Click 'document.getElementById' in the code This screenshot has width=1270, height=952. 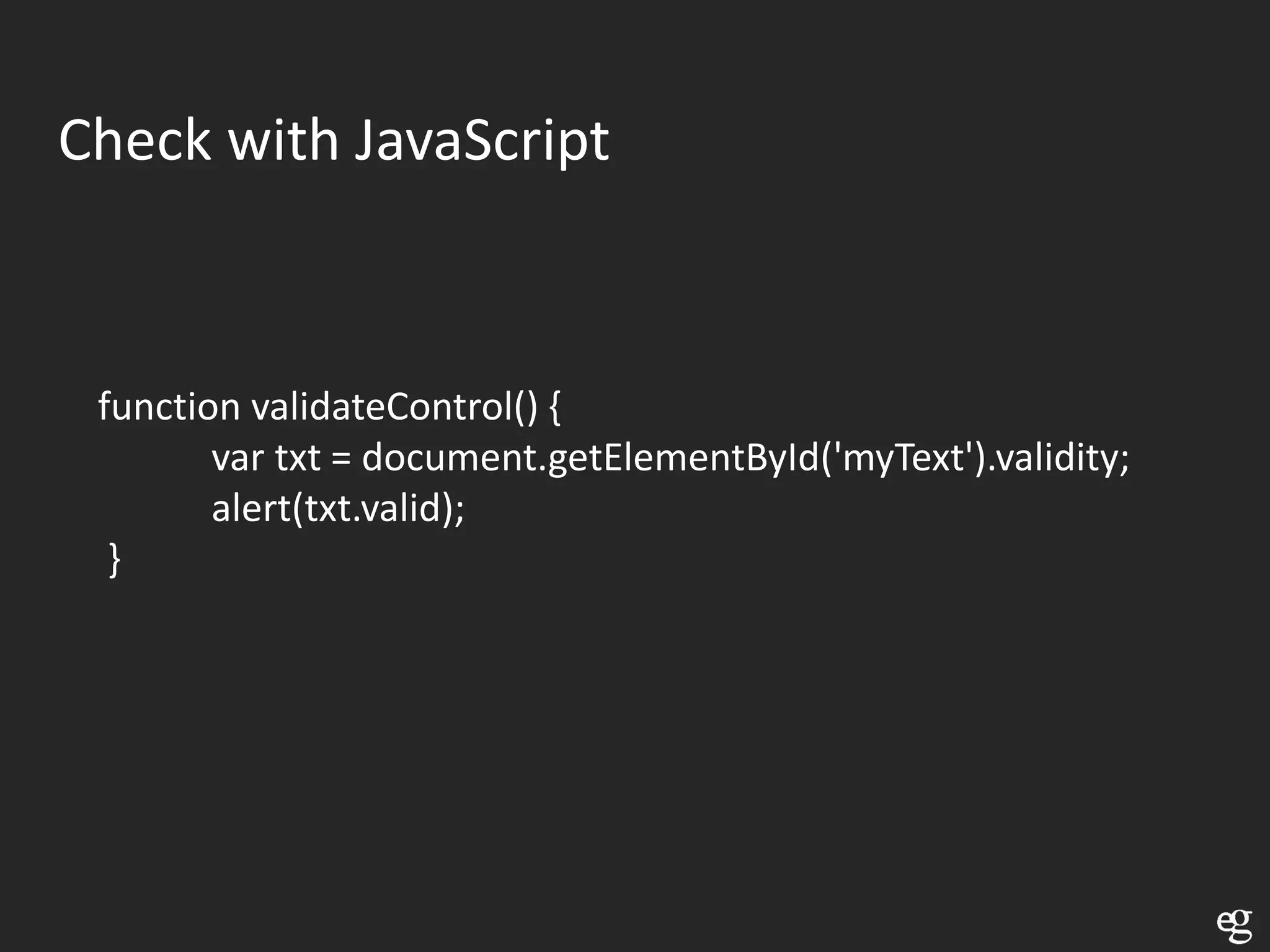coord(590,458)
